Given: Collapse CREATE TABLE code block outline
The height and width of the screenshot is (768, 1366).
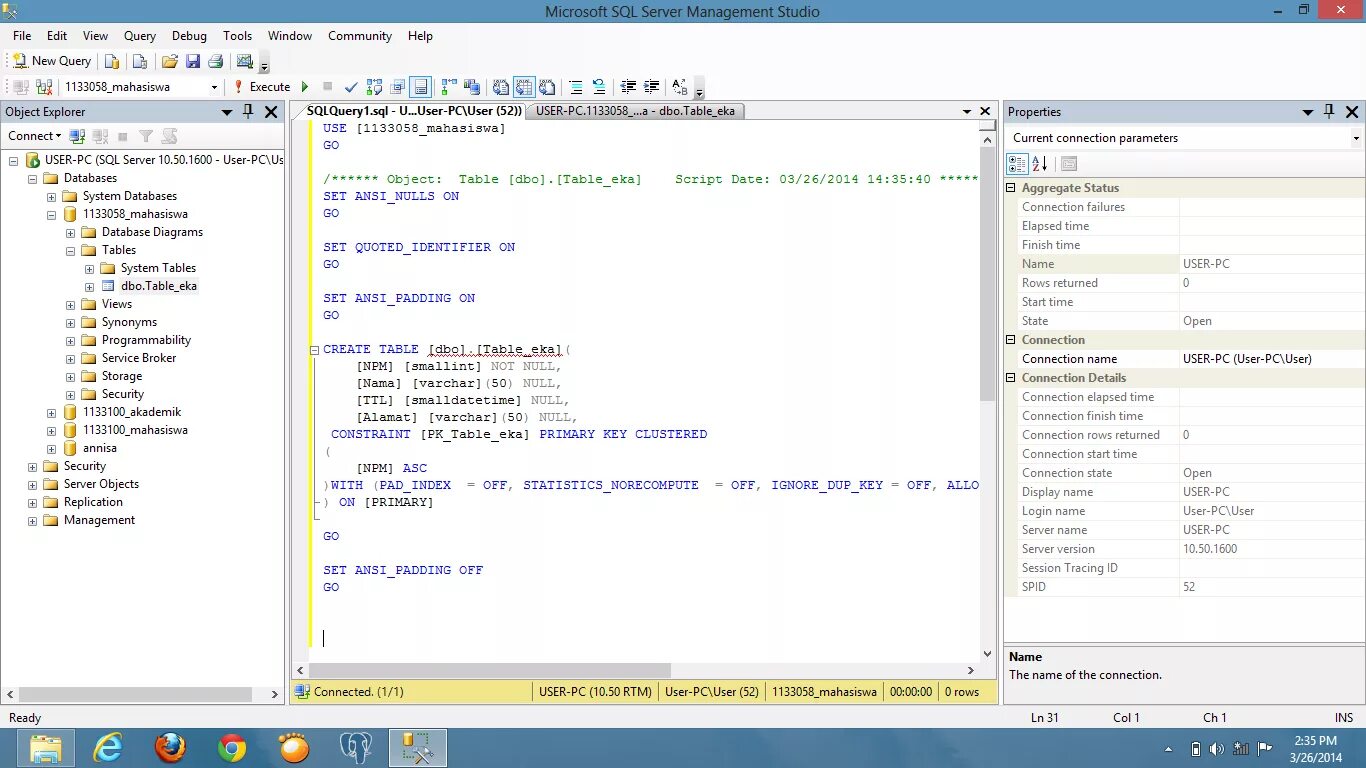Looking at the screenshot, I should 315,350.
